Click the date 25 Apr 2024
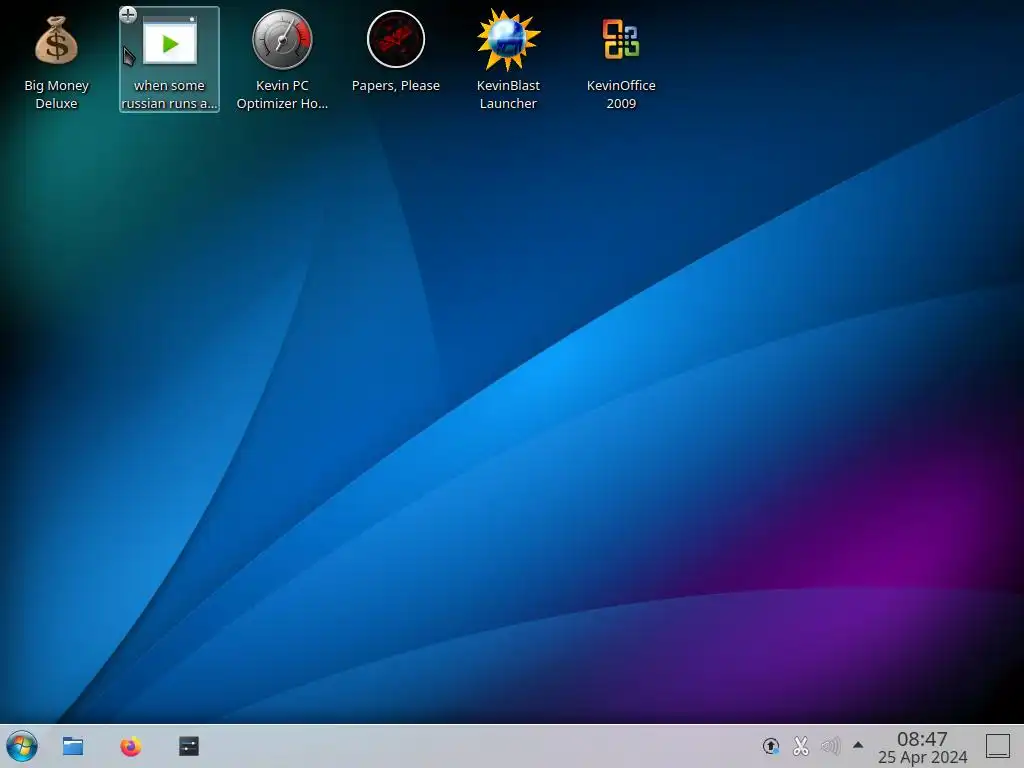 pyautogui.click(x=922, y=757)
